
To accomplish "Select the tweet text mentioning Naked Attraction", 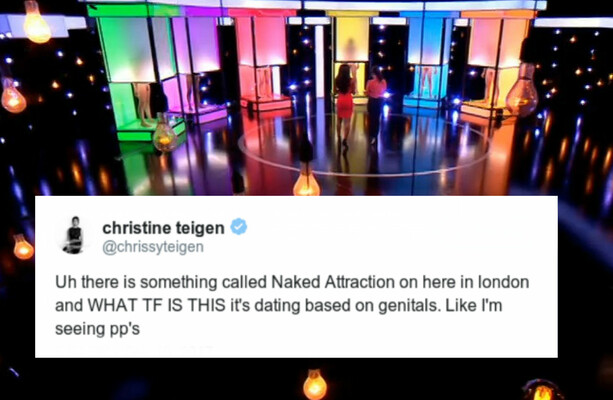I will point(292,305).
